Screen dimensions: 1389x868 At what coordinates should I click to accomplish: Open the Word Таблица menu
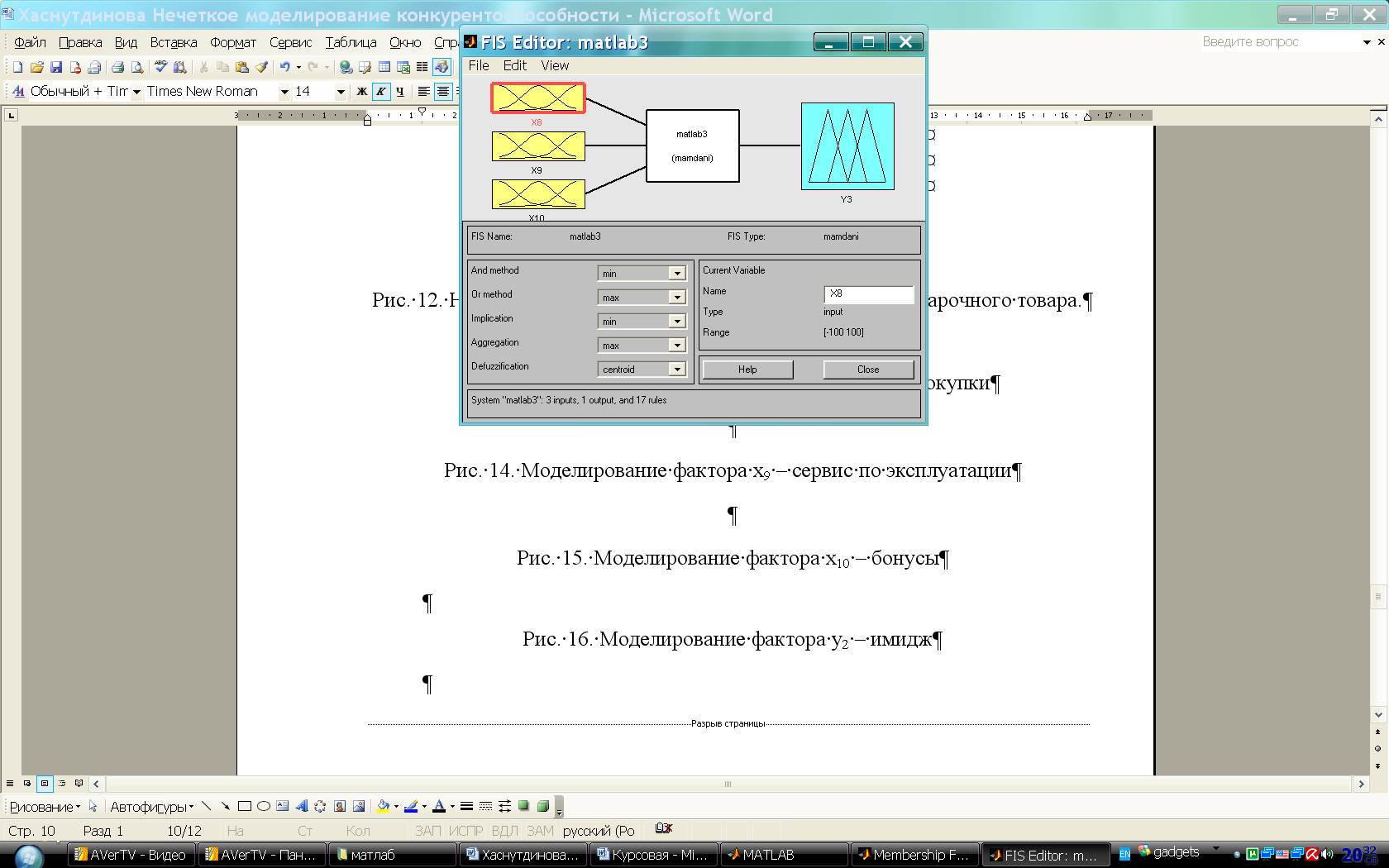[x=351, y=42]
